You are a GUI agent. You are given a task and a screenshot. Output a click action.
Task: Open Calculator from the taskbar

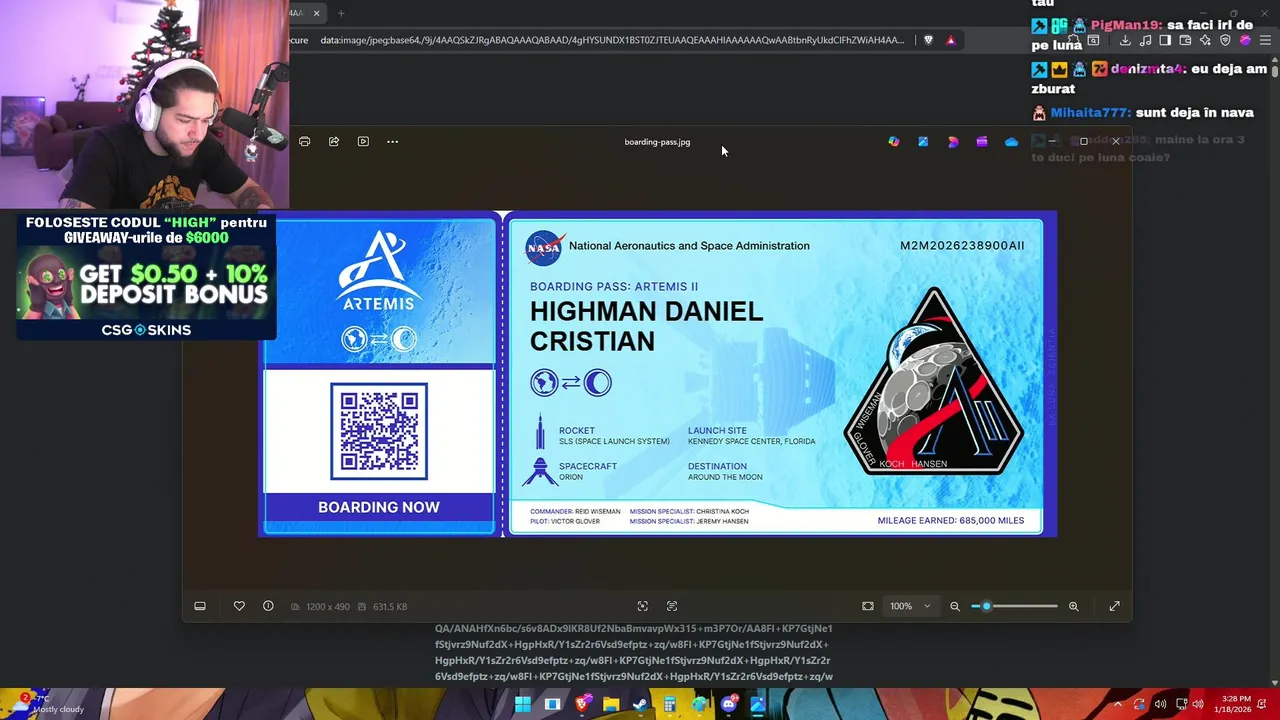(670, 705)
